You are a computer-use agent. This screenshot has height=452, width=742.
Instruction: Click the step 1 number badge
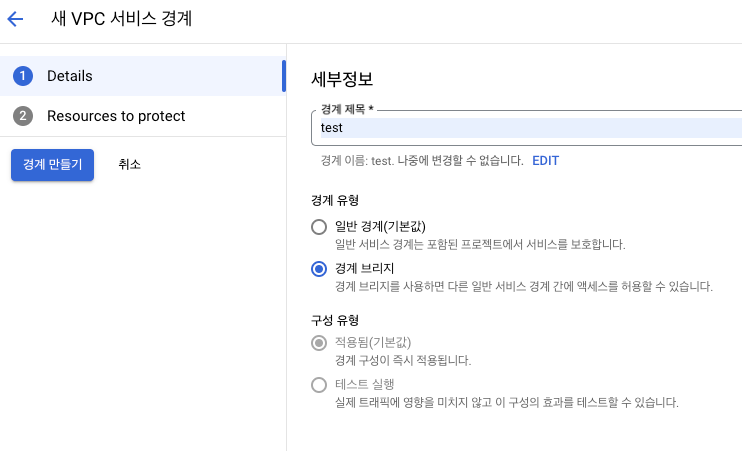(x=23, y=76)
